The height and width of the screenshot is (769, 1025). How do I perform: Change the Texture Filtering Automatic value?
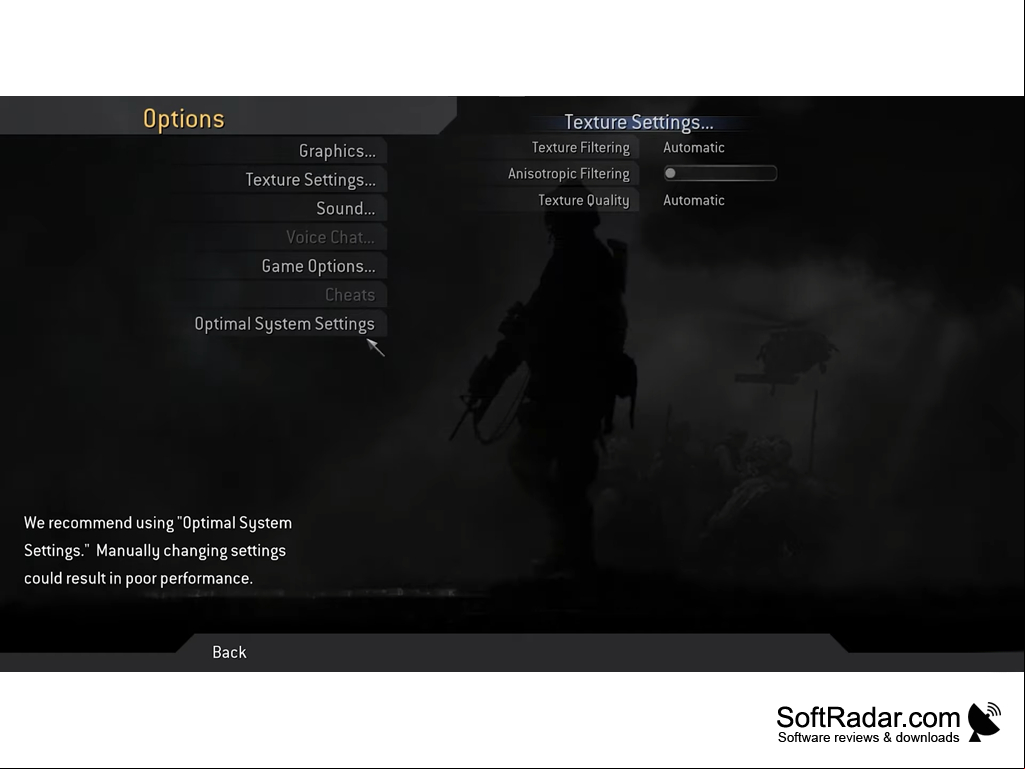pos(694,148)
